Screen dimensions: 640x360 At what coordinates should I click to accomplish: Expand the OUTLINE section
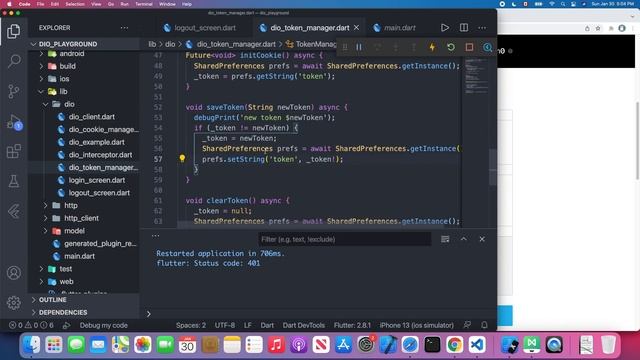pos(52,300)
